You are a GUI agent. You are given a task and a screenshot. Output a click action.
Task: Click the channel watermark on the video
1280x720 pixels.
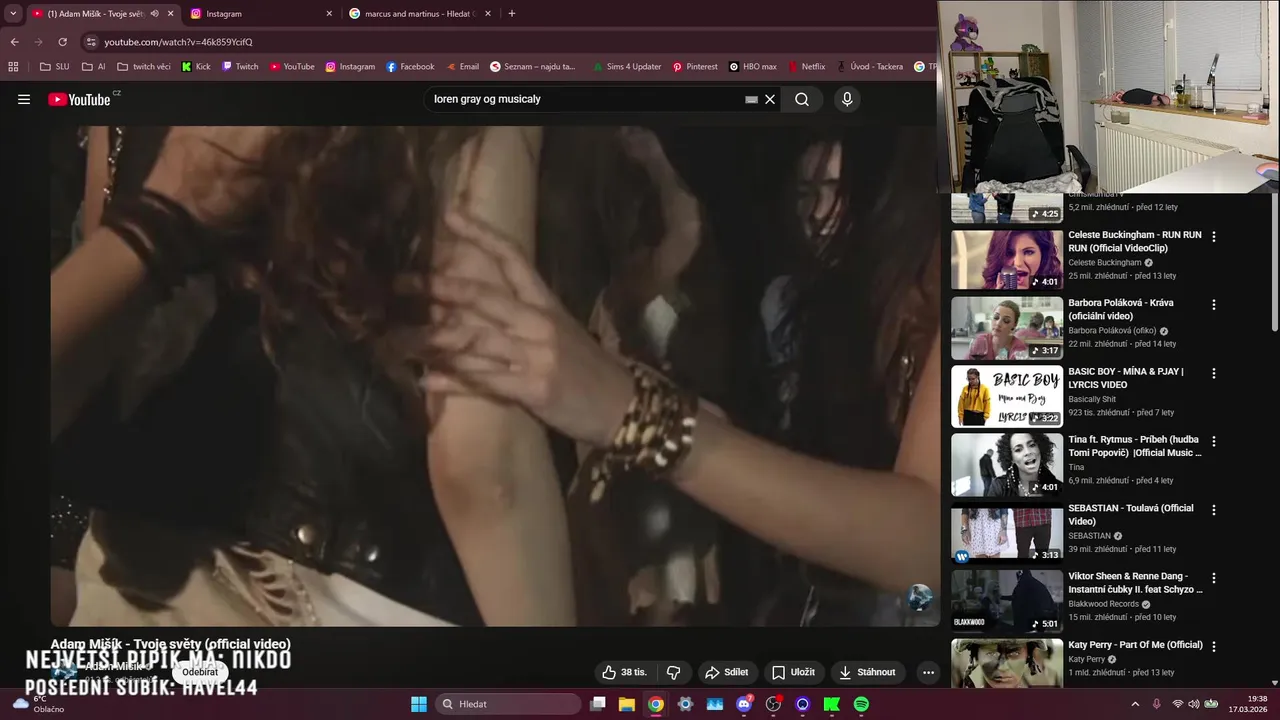tap(919, 597)
